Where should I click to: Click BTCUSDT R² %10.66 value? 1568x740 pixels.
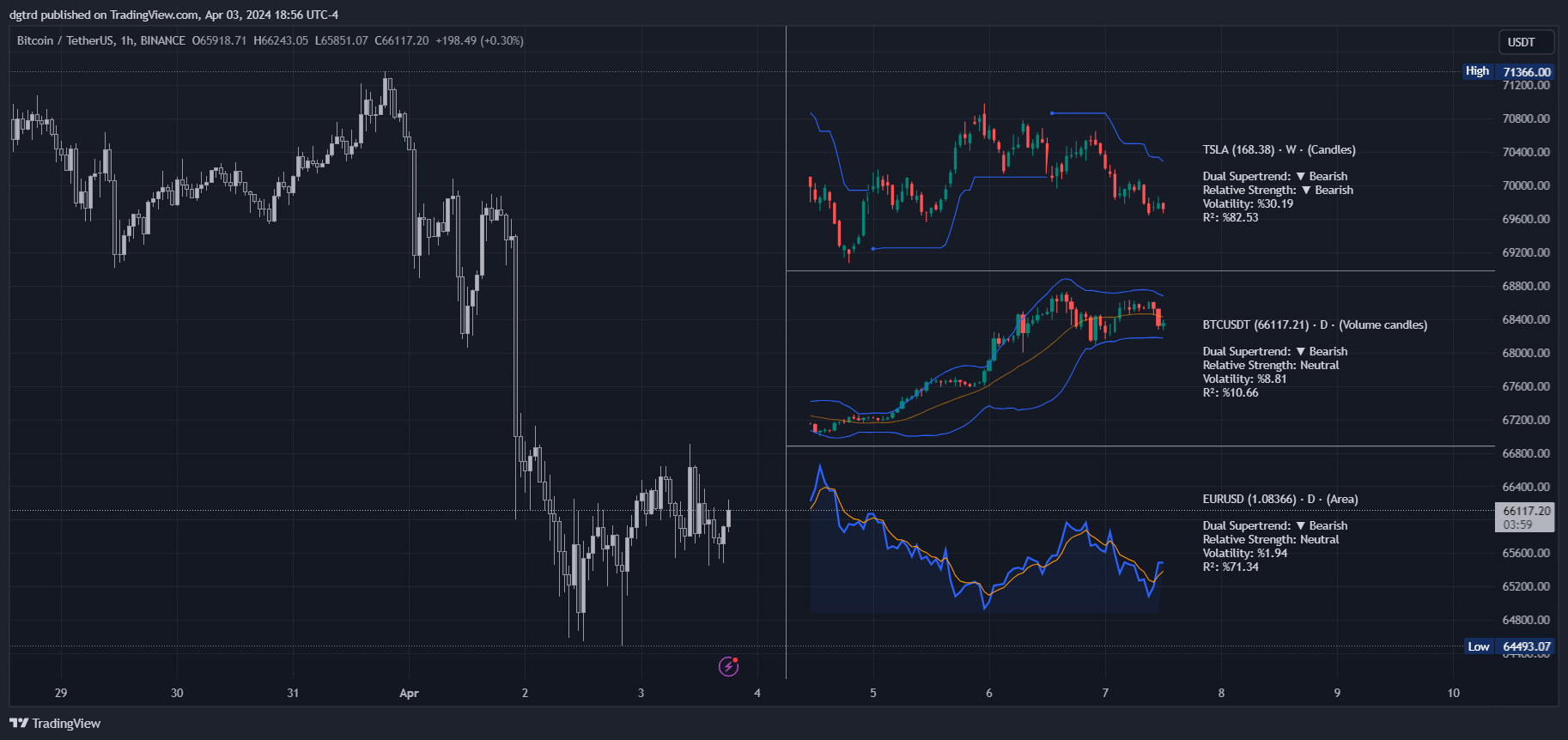1230,392
